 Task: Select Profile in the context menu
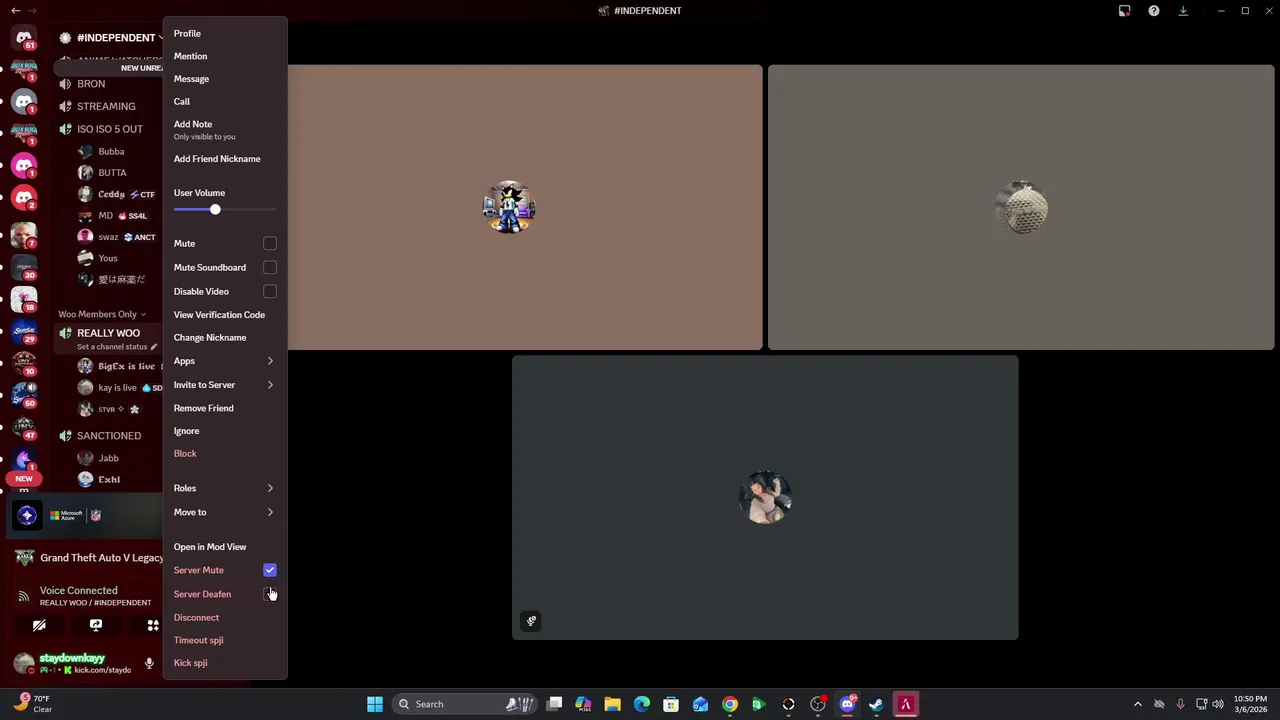(x=225, y=34)
